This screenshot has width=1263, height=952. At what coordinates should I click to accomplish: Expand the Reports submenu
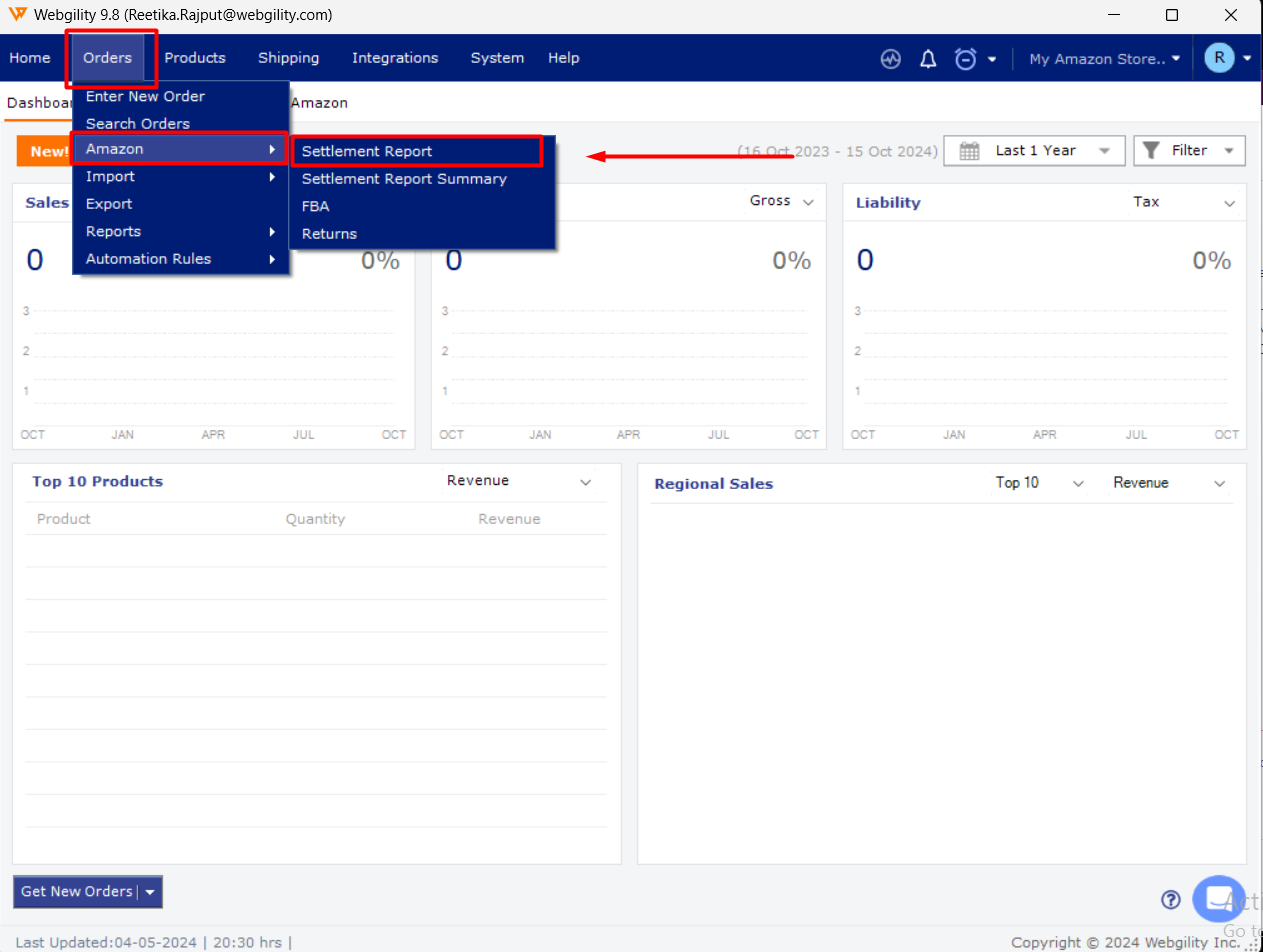coord(181,231)
